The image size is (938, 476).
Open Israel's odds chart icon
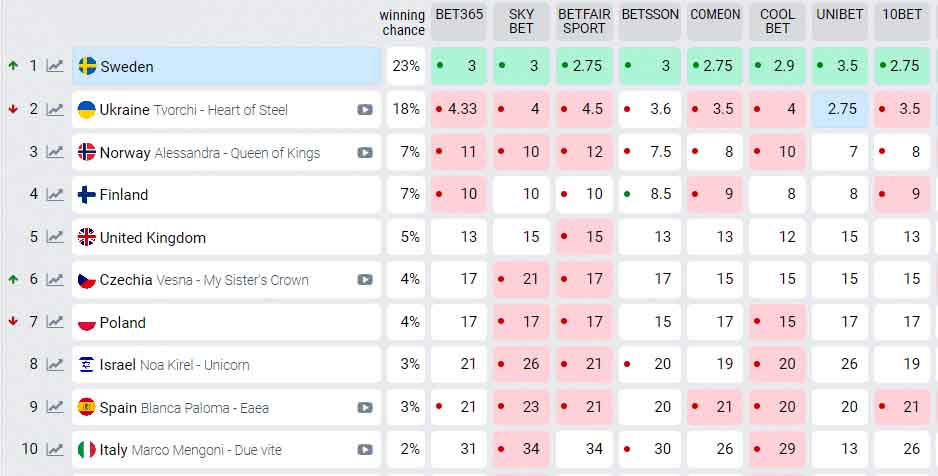pos(55,364)
